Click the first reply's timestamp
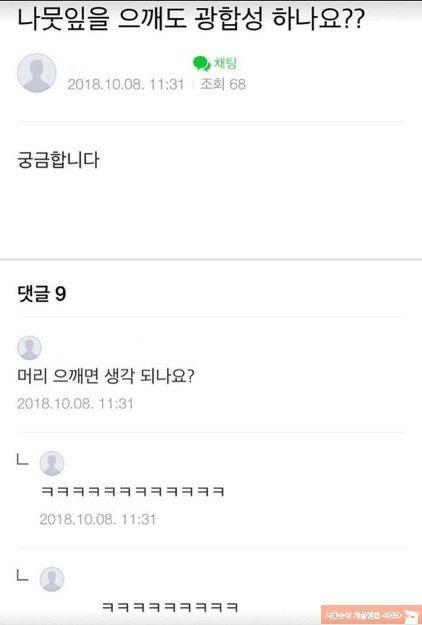The width and height of the screenshot is (422, 625). pos(98,519)
